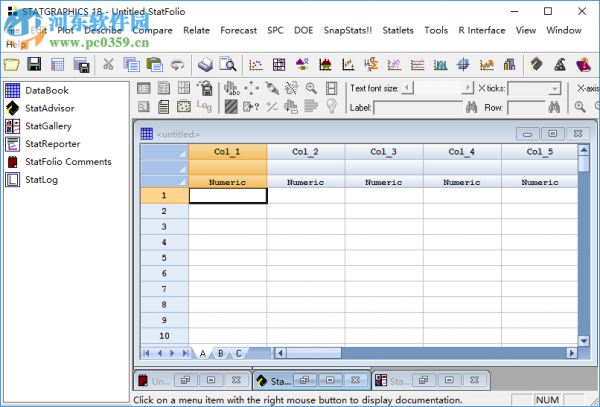Click the scatterplot icon in main toolbar

coord(256,64)
